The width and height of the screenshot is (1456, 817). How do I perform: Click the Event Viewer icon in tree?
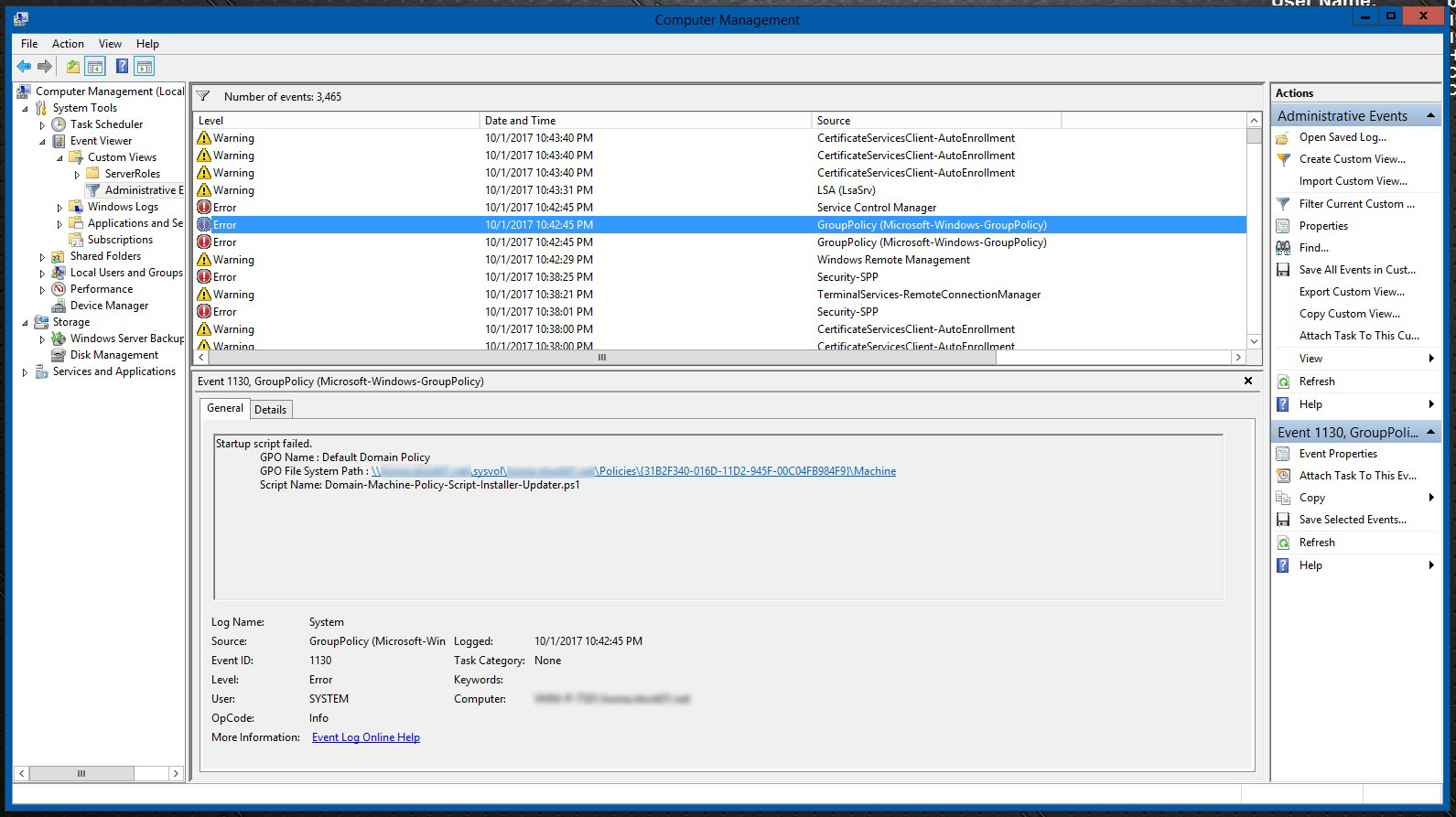(59, 141)
